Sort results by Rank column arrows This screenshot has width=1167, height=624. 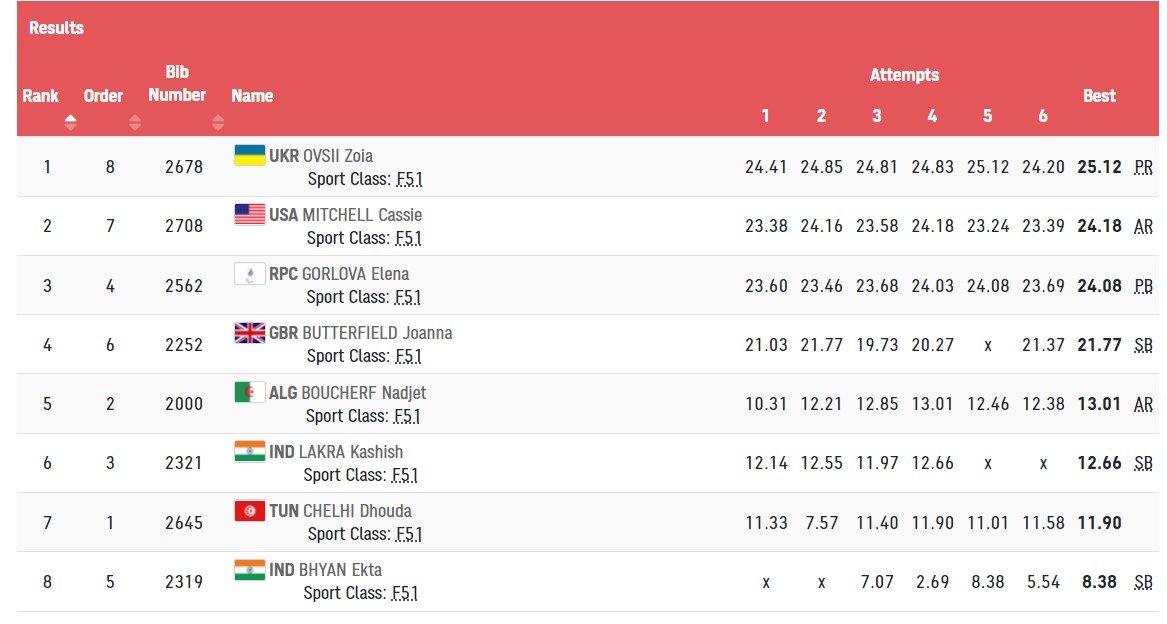click(x=70, y=123)
